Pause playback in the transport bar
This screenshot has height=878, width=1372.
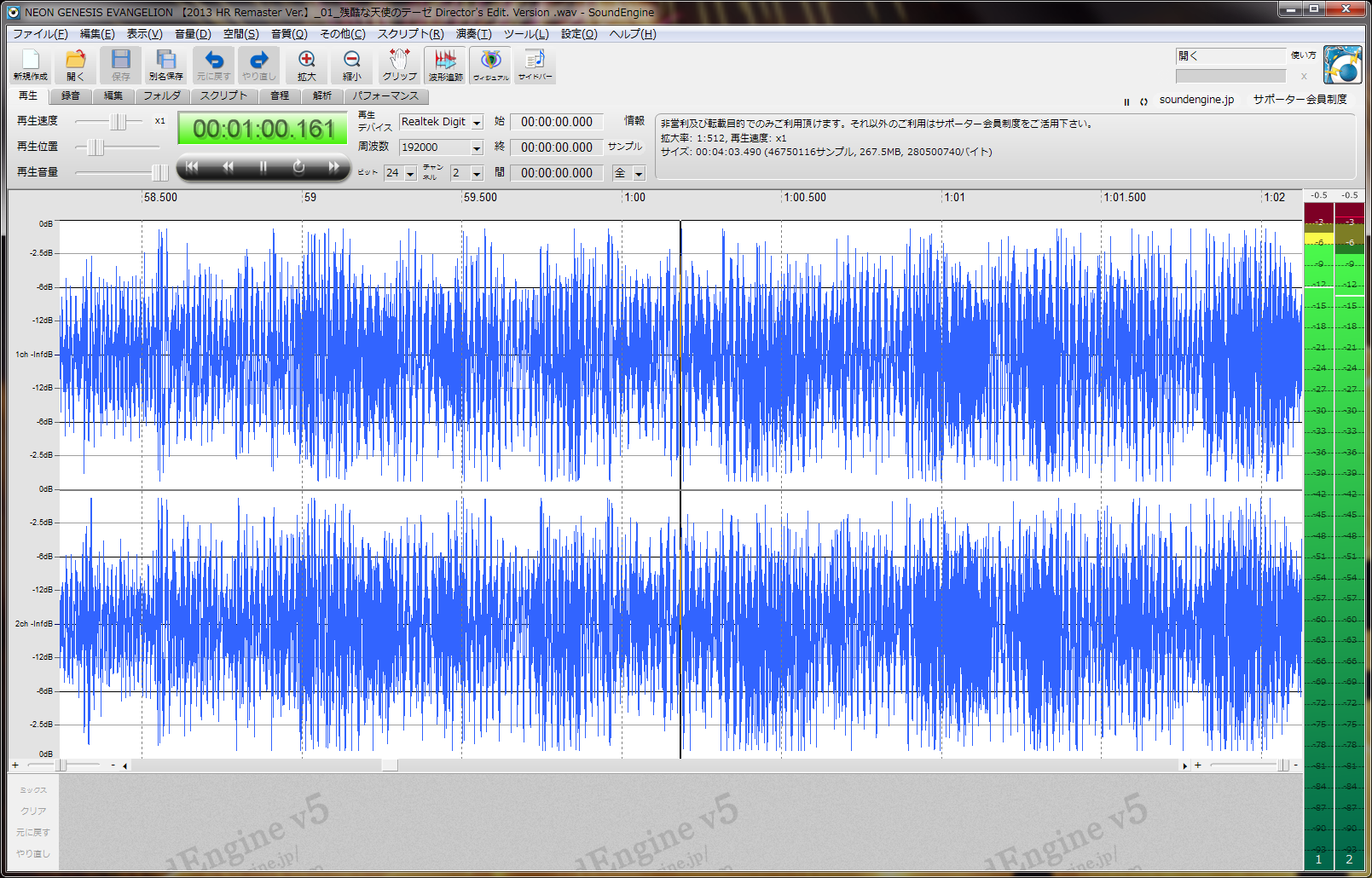pyautogui.click(x=263, y=167)
